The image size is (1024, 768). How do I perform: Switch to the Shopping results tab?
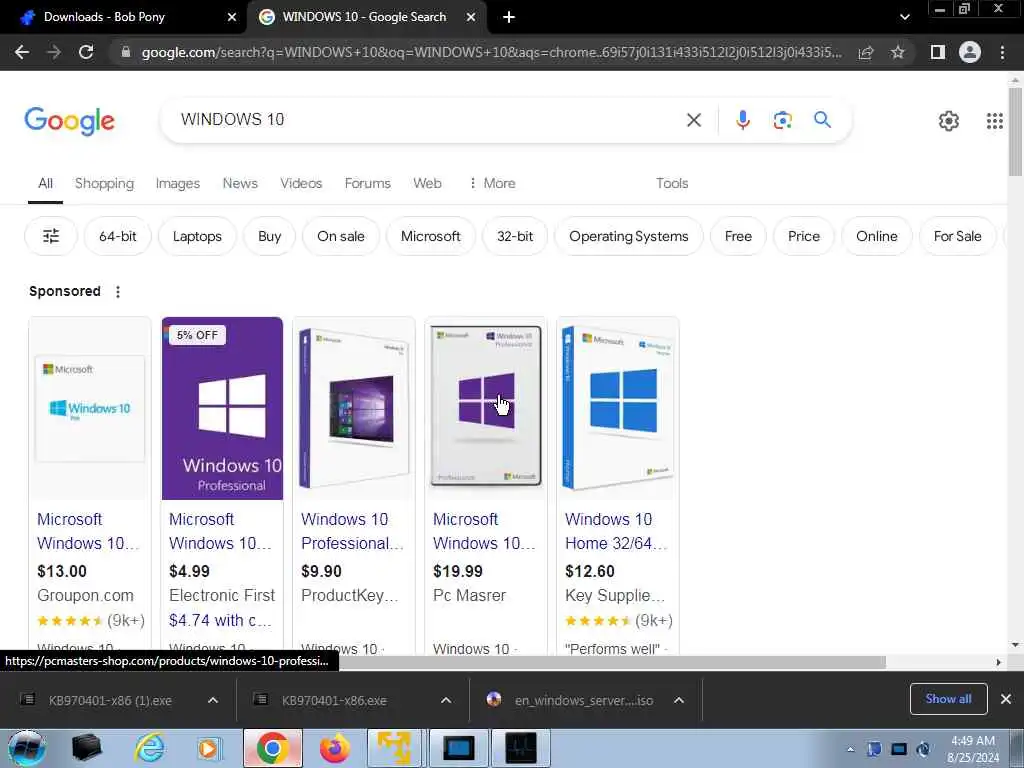click(104, 184)
